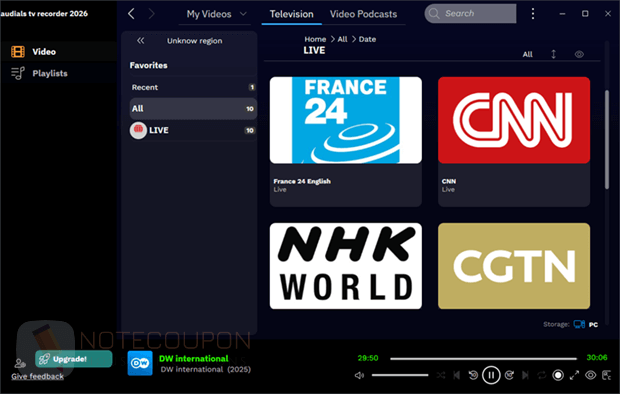Screen dimensions: 620x394
Task: Go back with the left arrow
Action: point(132,14)
